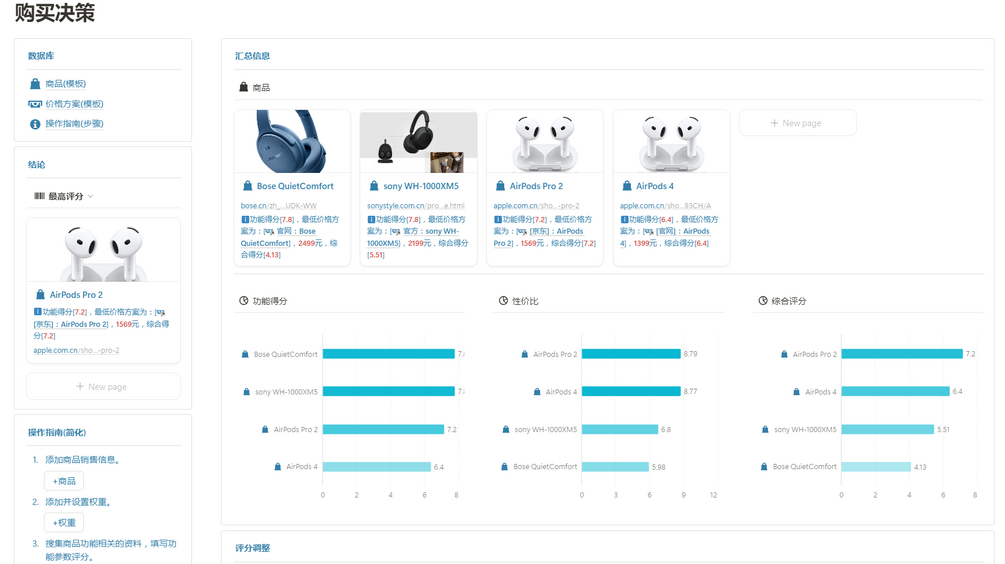Click the 1399元 price on AirPods 4 card
This screenshot has width=1005, height=564.
(x=645, y=243)
